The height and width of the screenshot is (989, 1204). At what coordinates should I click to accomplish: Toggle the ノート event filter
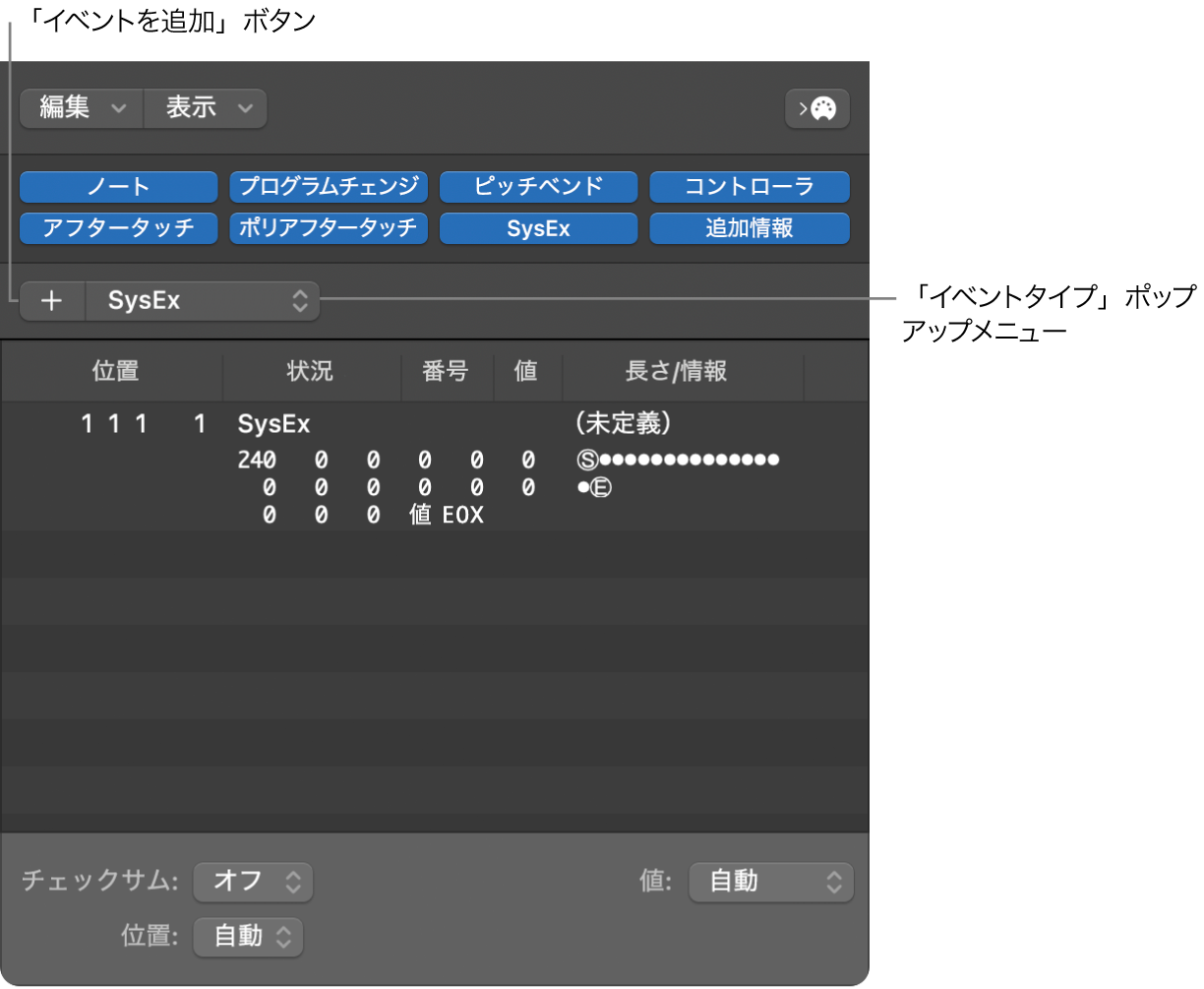[118, 186]
